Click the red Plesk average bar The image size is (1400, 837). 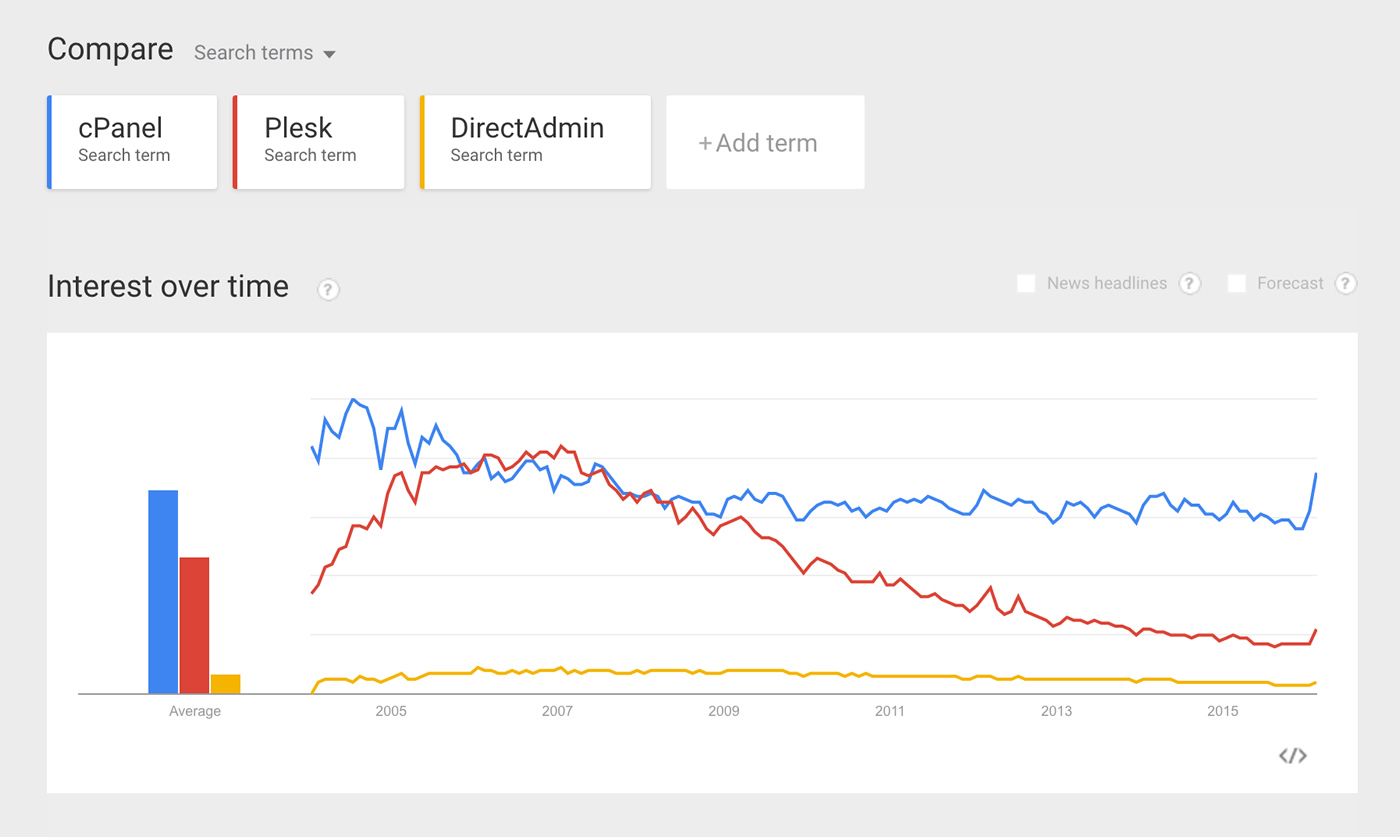pyautogui.click(x=194, y=625)
